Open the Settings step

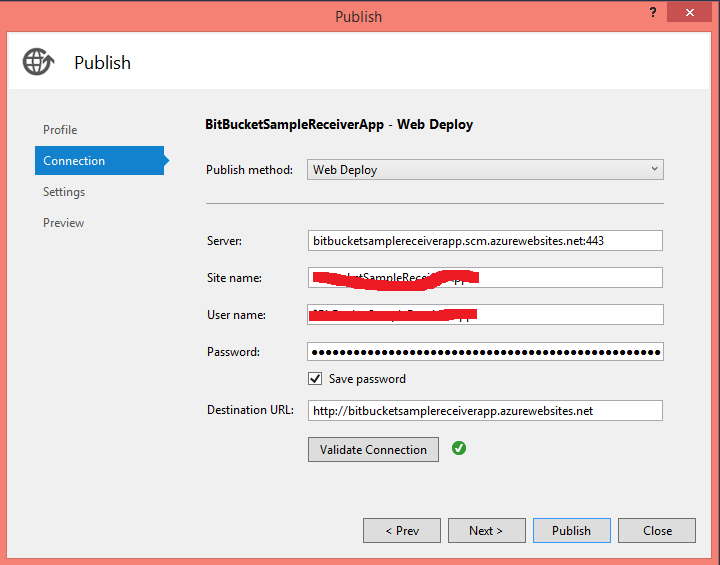(x=64, y=192)
